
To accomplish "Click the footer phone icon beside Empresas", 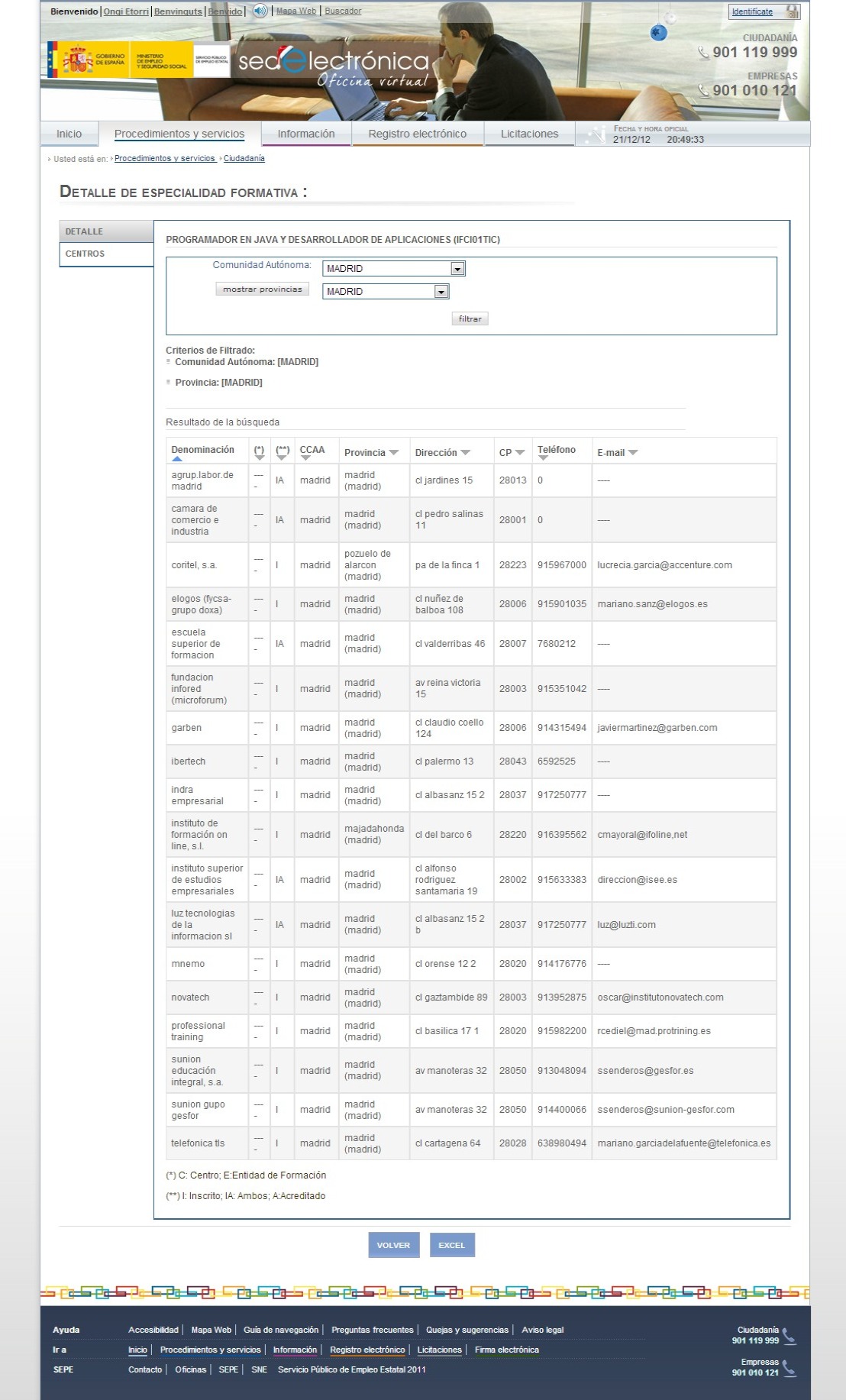I will [x=789, y=1369].
